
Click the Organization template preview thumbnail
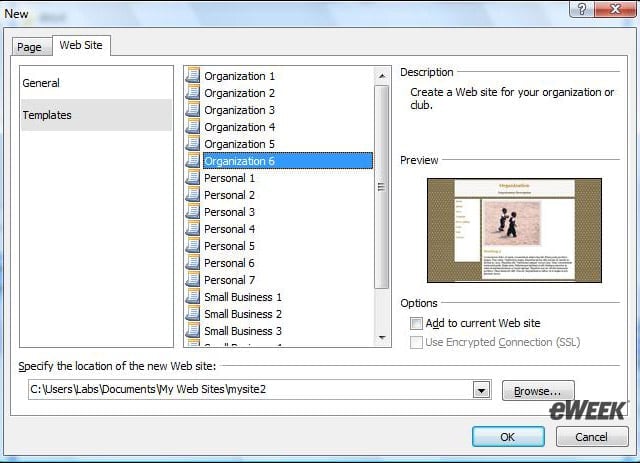[x=514, y=230]
